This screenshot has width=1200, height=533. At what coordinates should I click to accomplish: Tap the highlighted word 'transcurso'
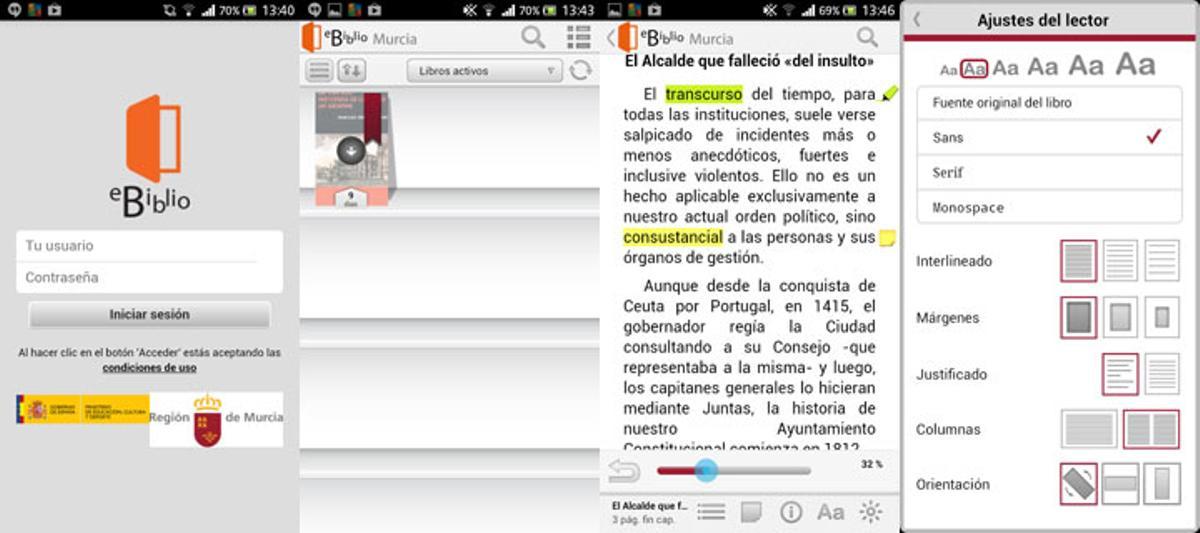[x=704, y=94]
